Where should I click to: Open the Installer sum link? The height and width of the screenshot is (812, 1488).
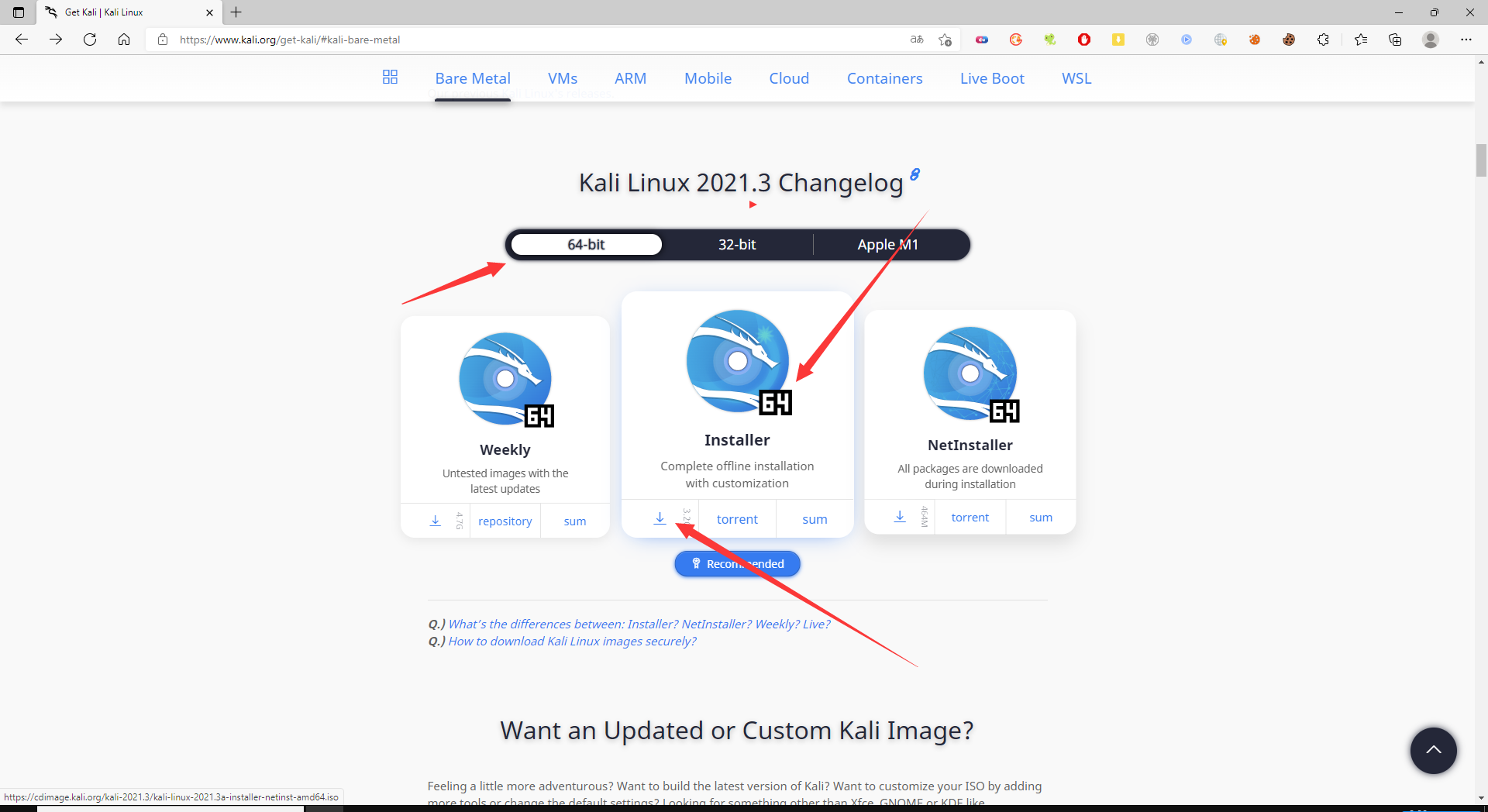[x=815, y=519]
